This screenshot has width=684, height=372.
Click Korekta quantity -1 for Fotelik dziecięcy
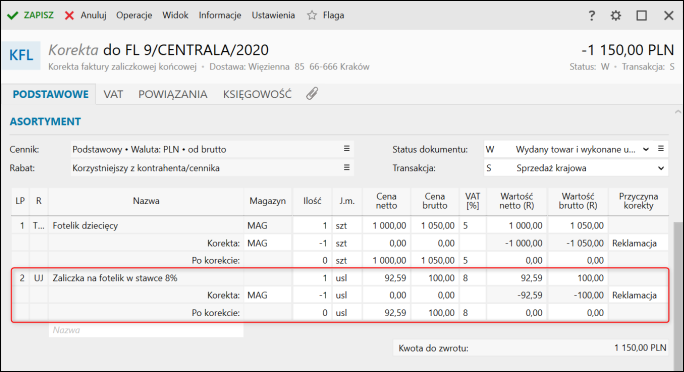pyautogui.click(x=312, y=243)
